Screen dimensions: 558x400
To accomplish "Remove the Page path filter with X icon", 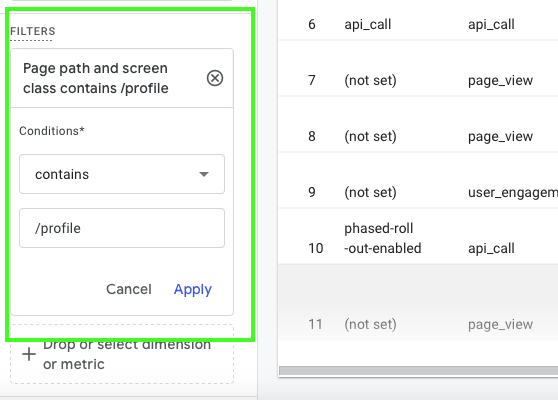I will click(215, 78).
